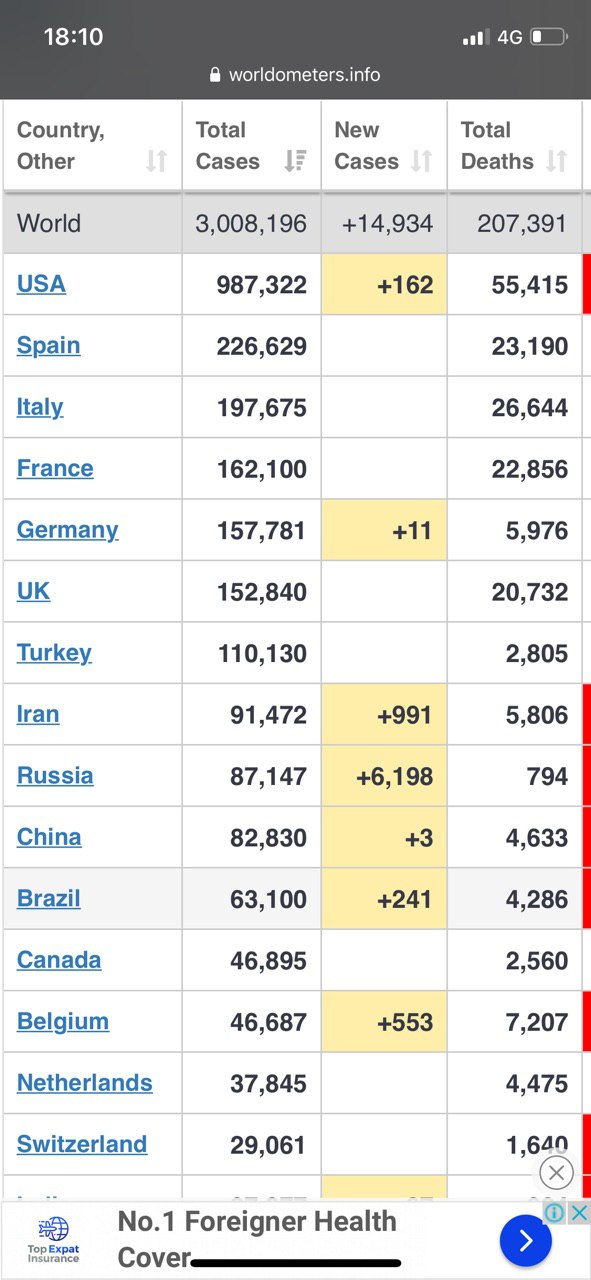Open the Russia country link
Image resolution: width=591 pixels, height=1280 pixels.
point(55,776)
